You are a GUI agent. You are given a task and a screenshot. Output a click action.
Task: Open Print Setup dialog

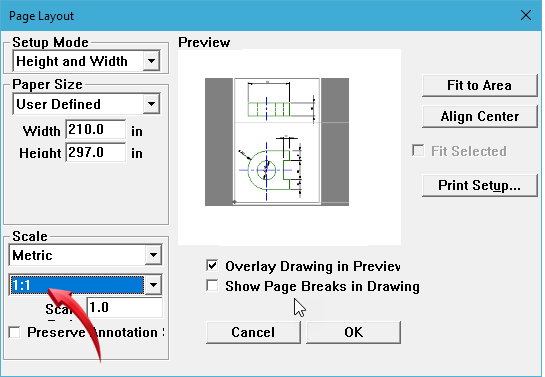pos(480,186)
